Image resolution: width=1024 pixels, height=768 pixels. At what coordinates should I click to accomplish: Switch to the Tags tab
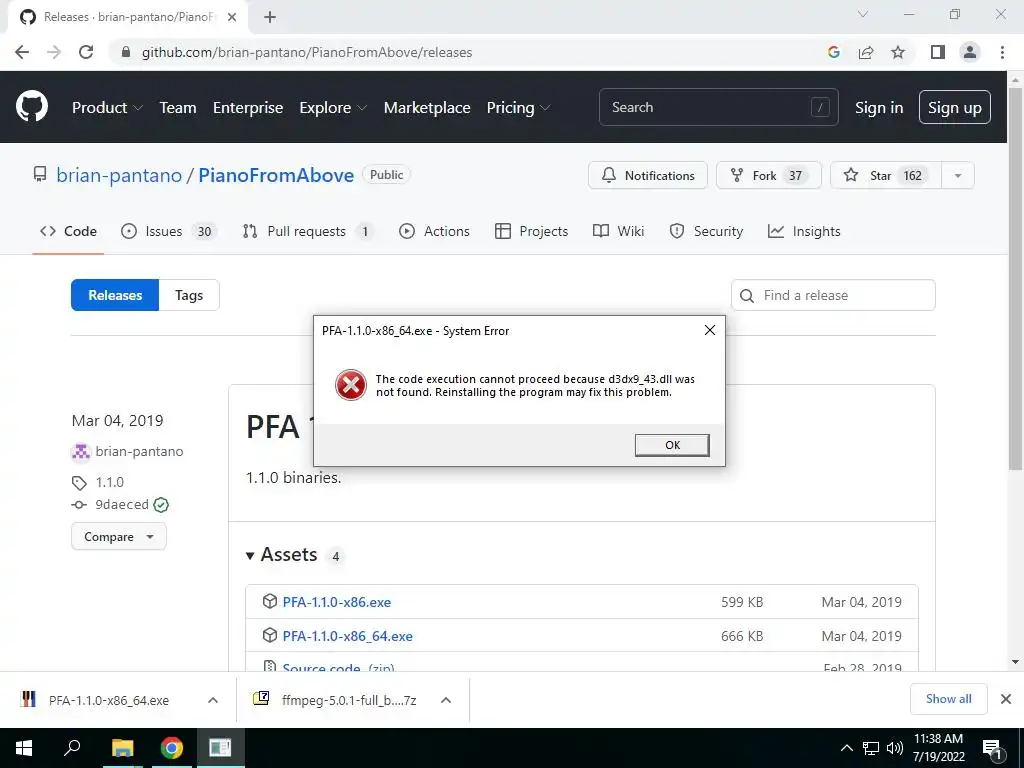point(189,295)
